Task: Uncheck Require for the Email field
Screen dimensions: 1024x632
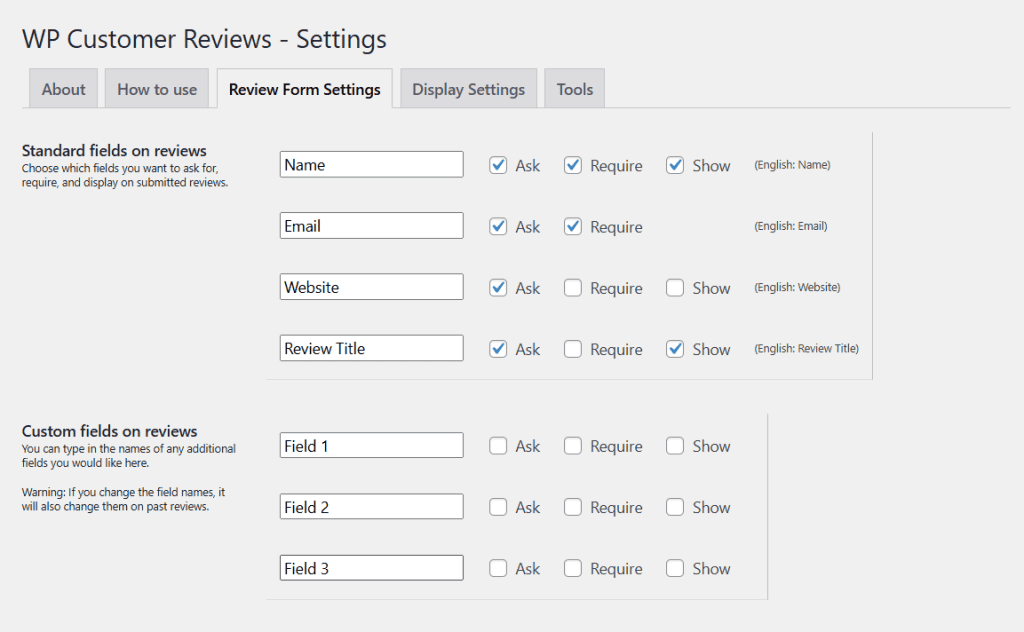Action: pos(573,226)
